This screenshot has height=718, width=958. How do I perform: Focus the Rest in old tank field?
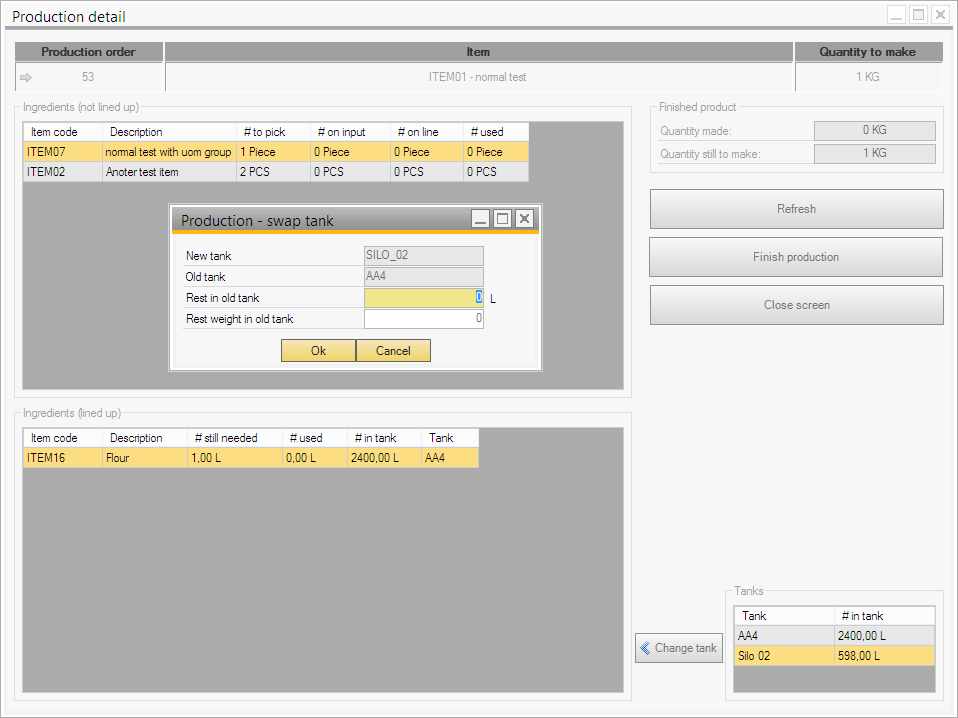[x=423, y=298]
